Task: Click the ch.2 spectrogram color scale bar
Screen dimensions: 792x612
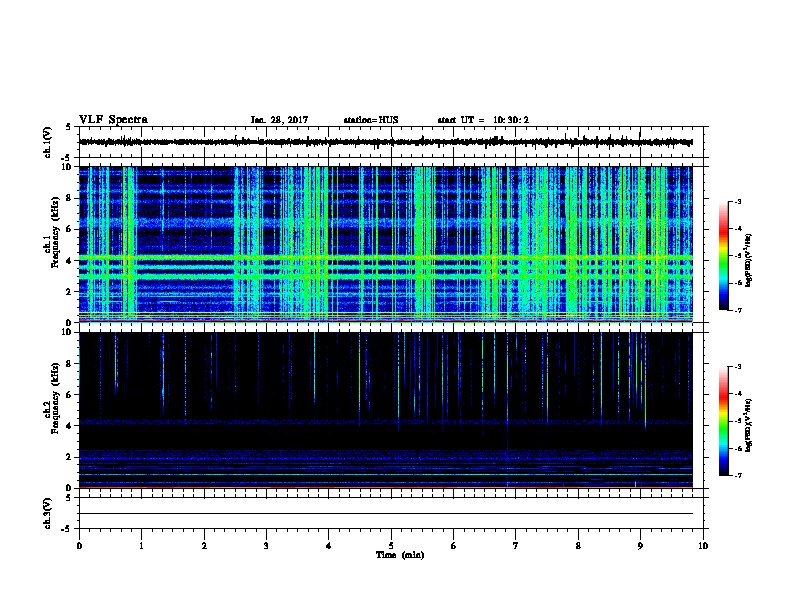Action: pyautogui.click(x=723, y=421)
